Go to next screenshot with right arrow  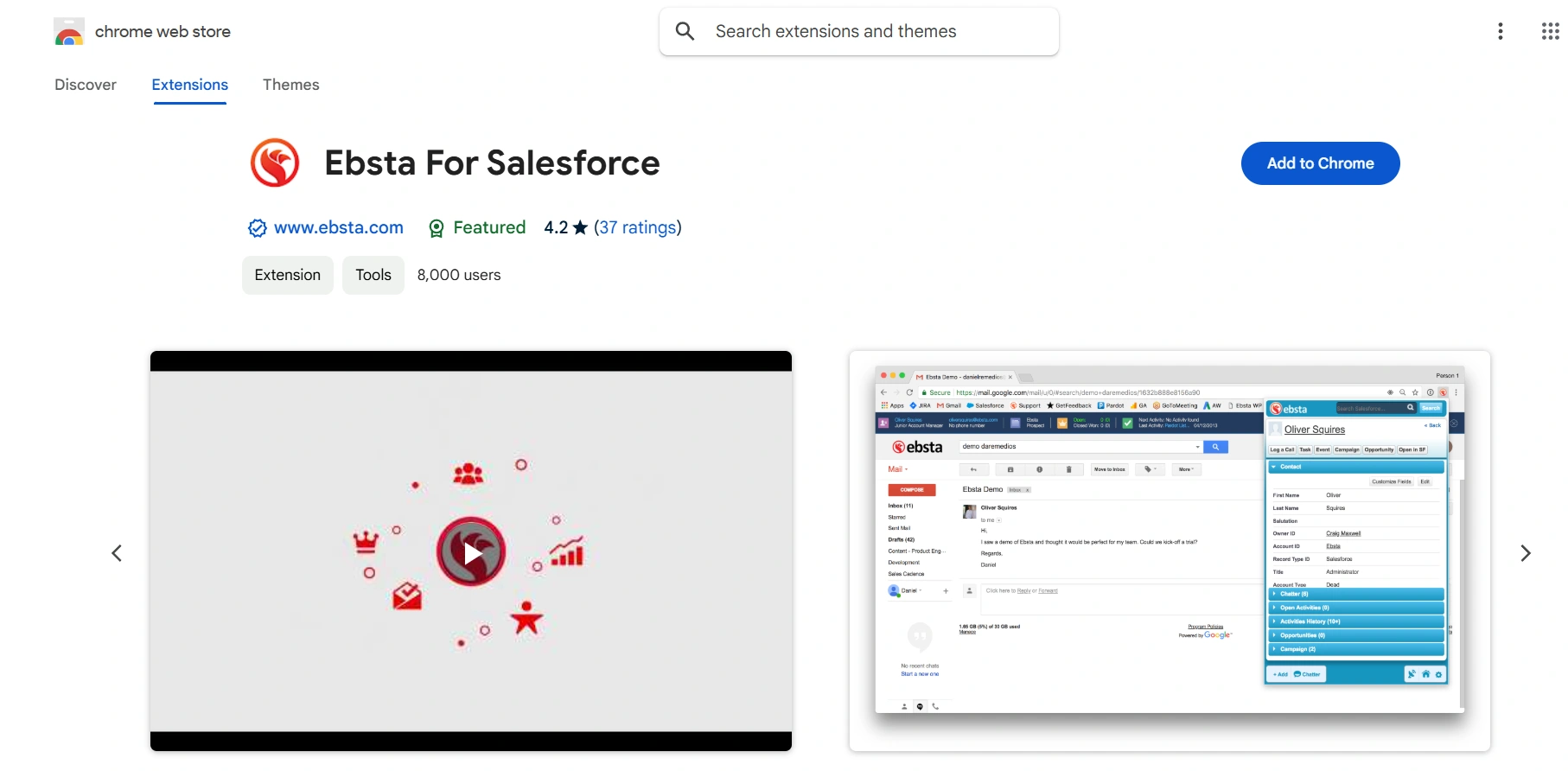pos(1526,553)
